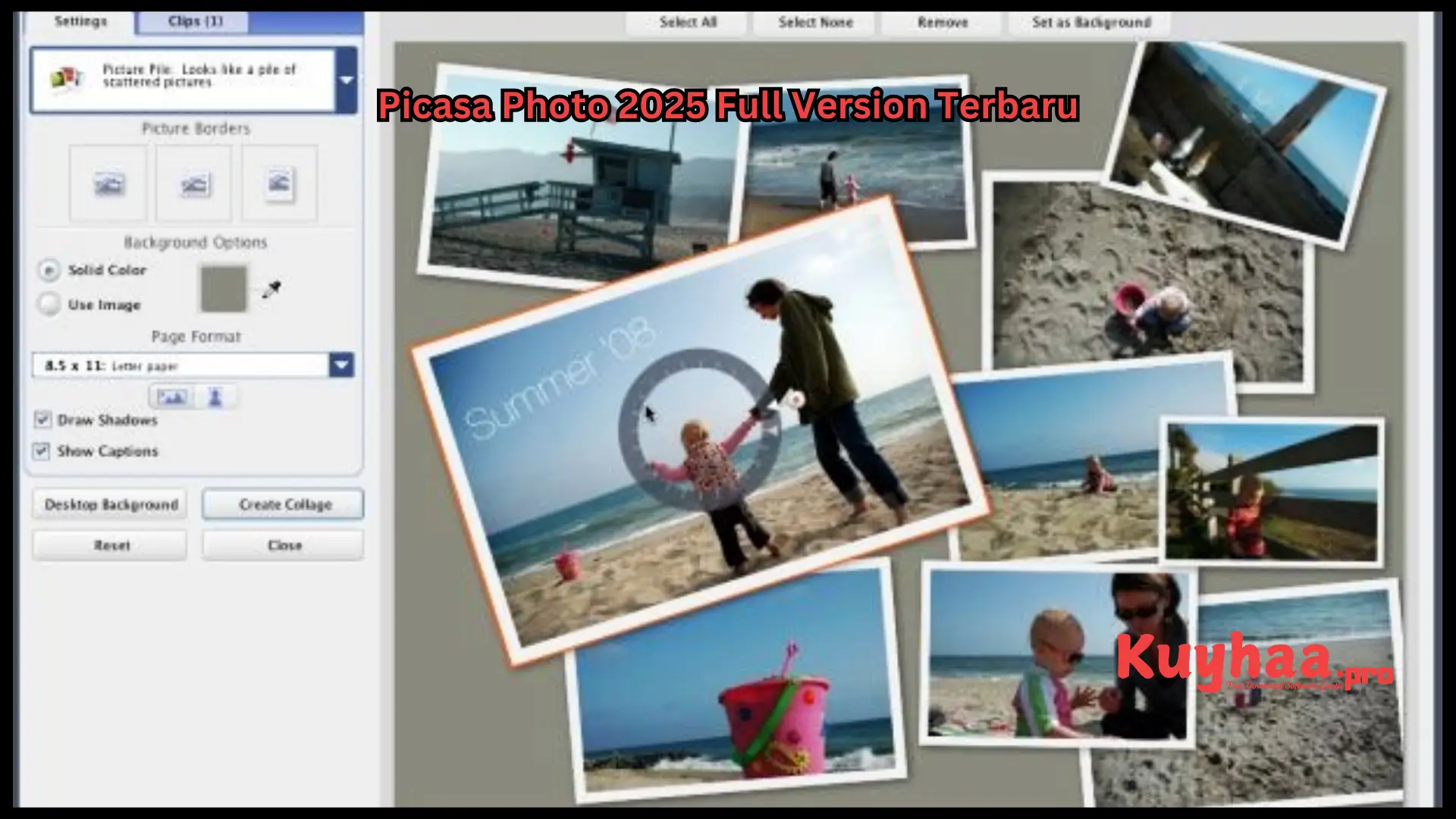The height and width of the screenshot is (819, 1456).
Task: Select the Use Image background option
Action: 48,303
